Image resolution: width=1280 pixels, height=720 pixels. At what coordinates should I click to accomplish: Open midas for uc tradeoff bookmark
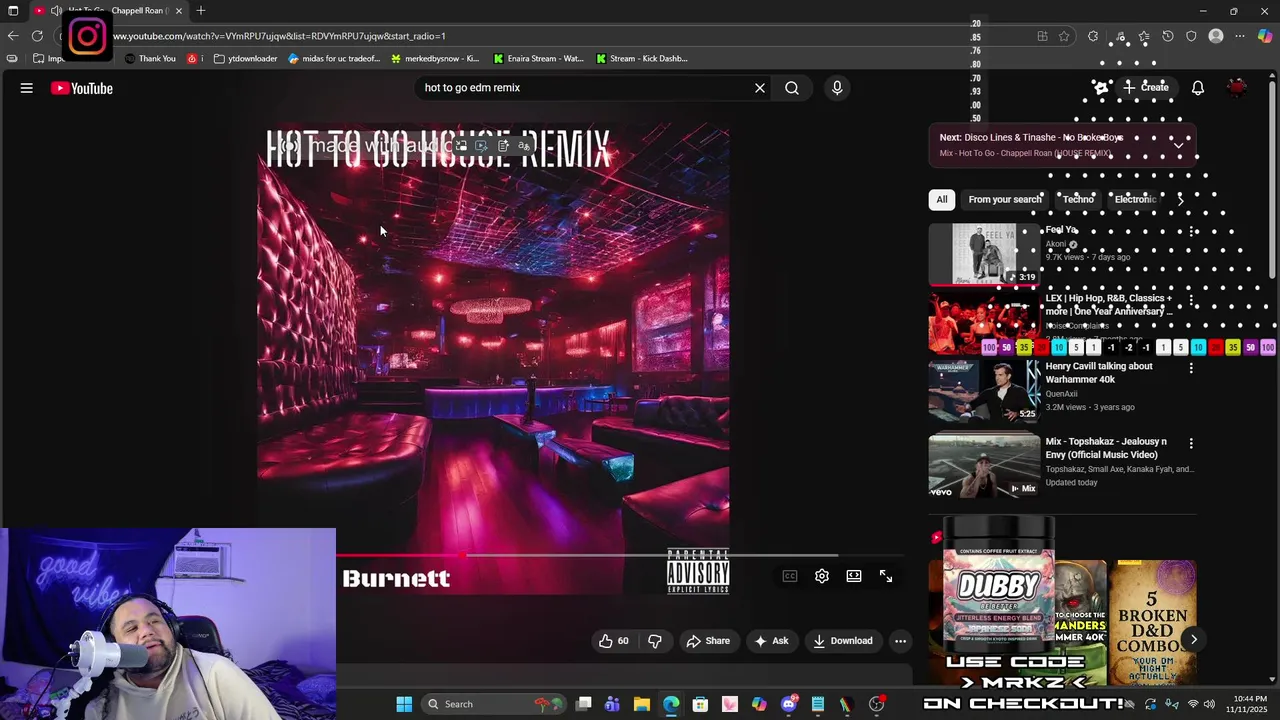click(x=334, y=58)
